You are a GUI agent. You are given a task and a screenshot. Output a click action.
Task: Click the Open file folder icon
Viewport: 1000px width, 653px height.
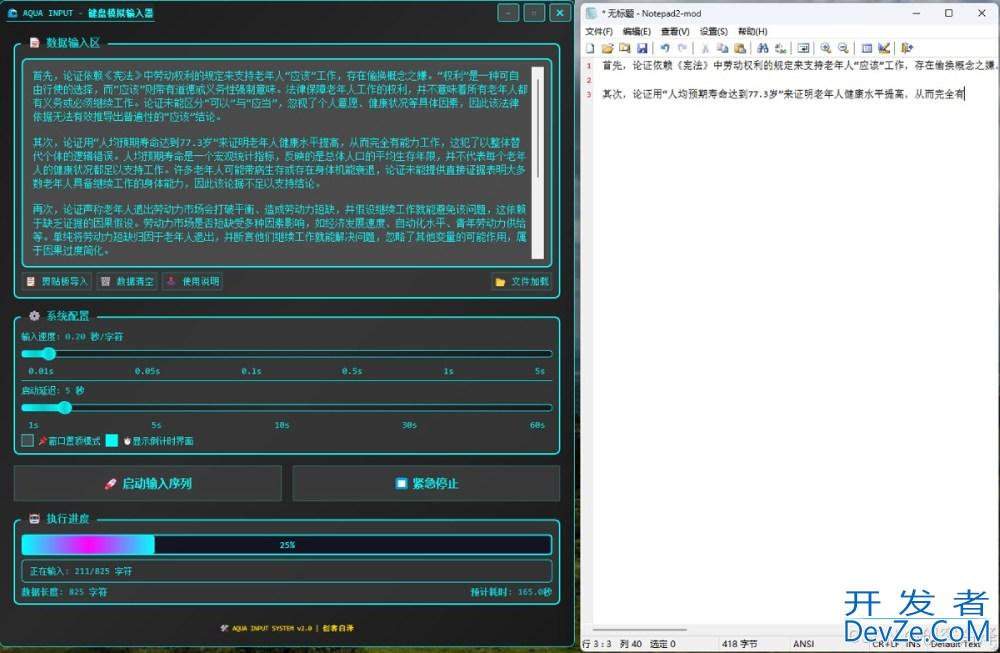[x=607, y=48]
